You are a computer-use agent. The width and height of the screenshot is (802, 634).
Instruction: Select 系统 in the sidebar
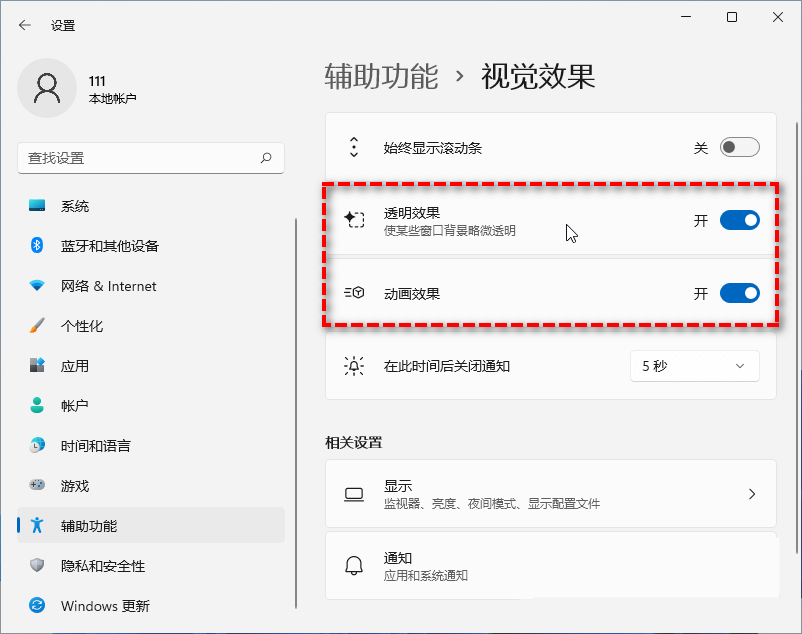75,206
